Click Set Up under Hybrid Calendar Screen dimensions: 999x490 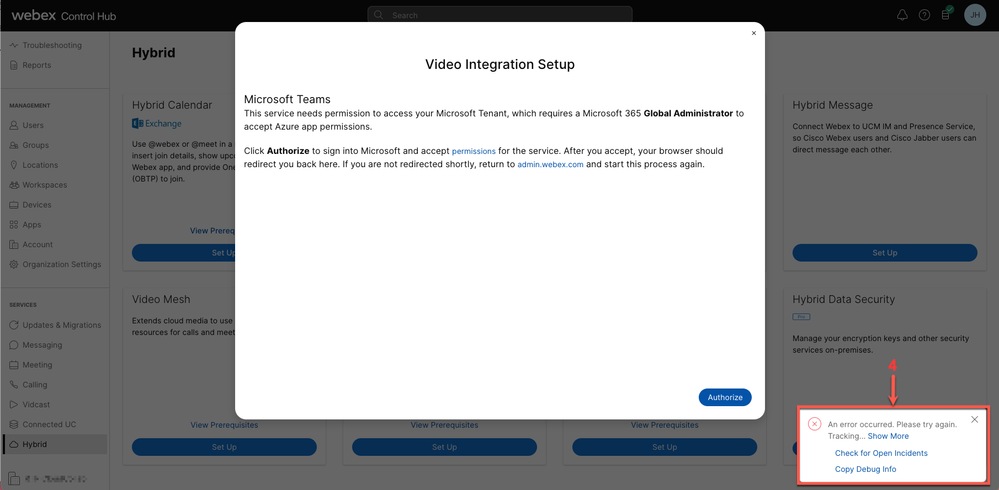coord(183,253)
